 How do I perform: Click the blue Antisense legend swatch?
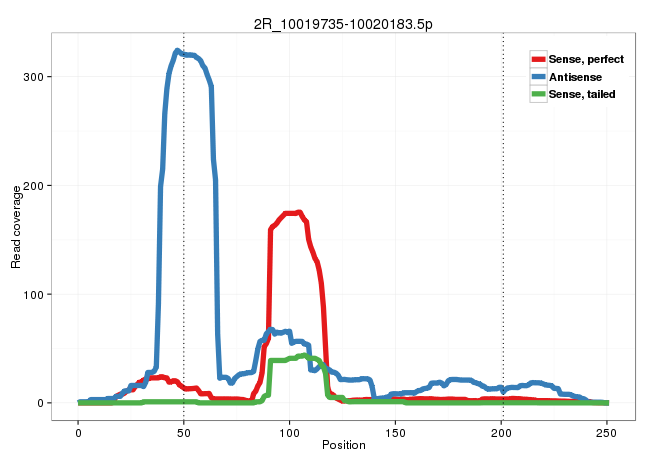(538, 77)
